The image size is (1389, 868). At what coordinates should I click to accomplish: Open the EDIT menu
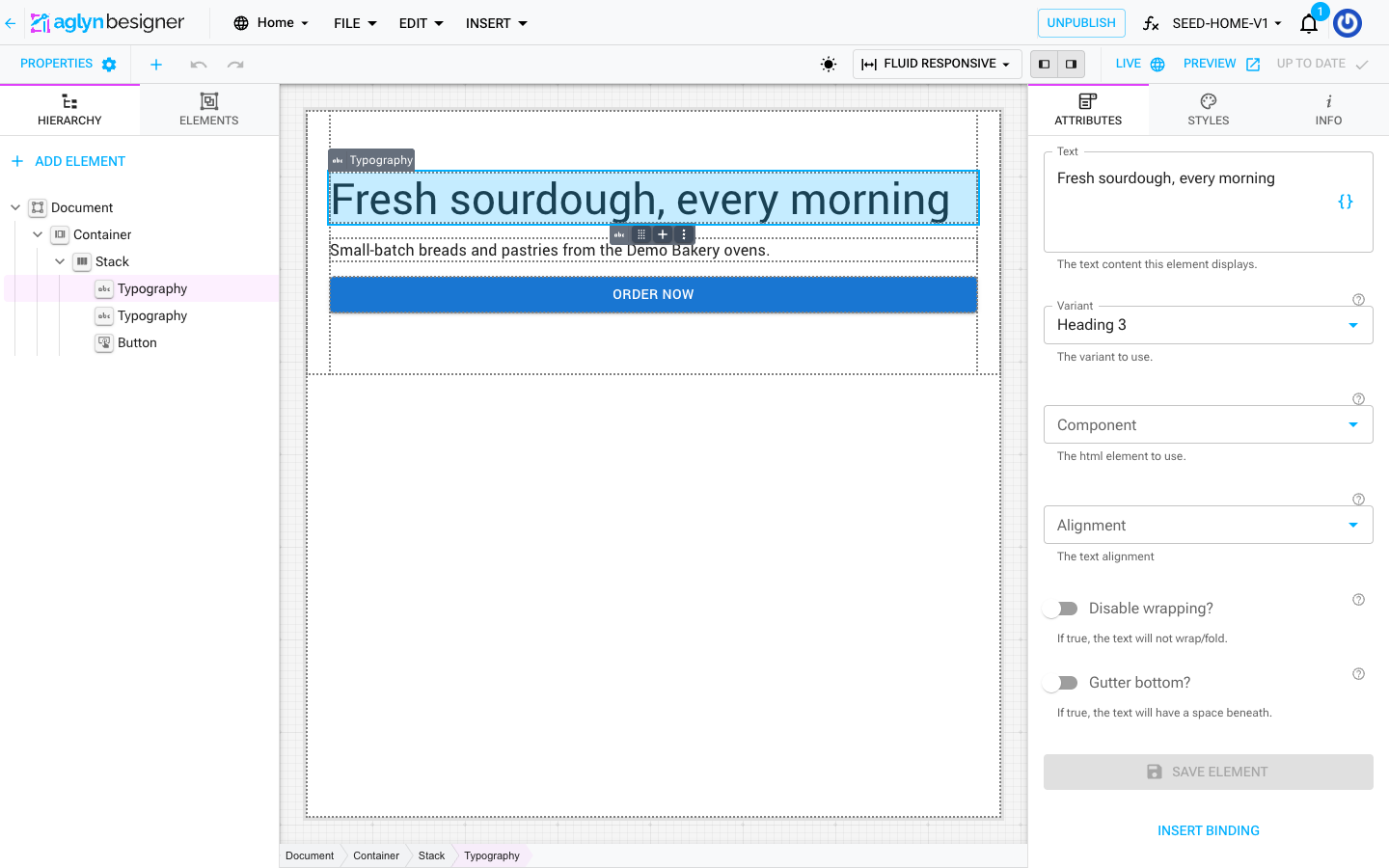(x=422, y=23)
